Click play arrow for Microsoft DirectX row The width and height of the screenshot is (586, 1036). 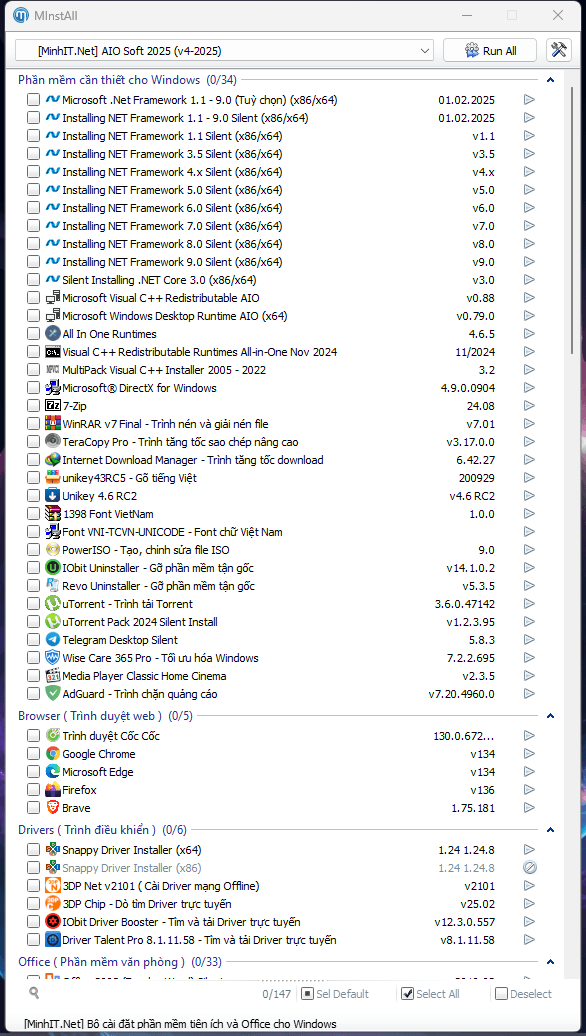(x=529, y=388)
